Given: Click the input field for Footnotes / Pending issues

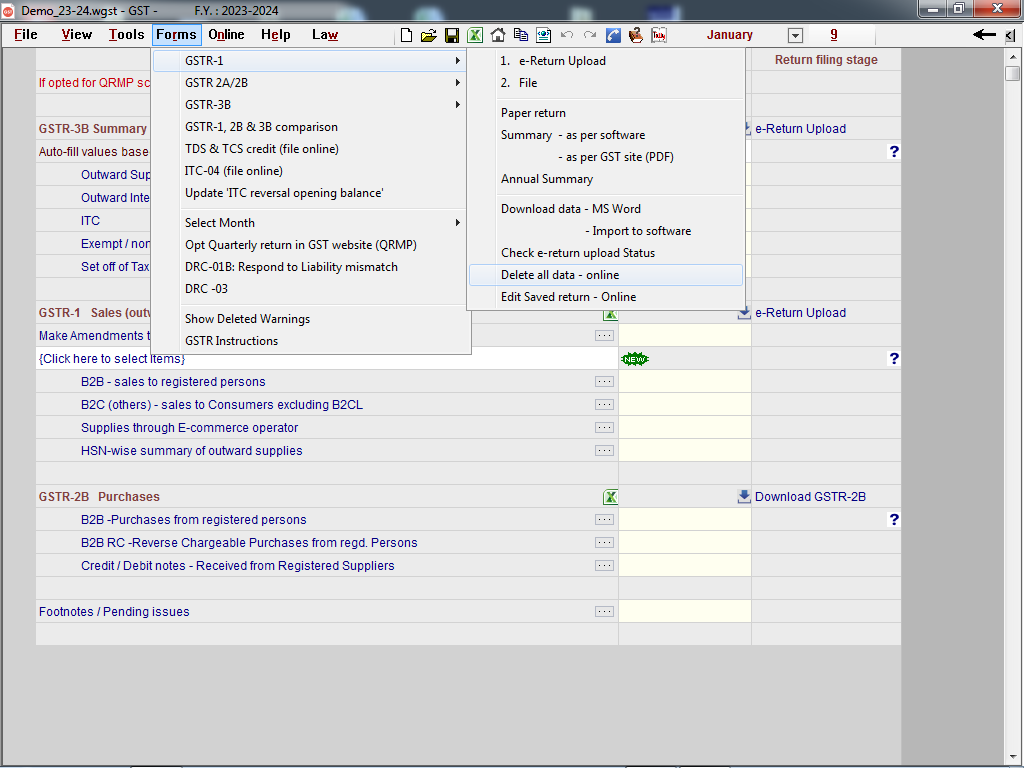Looking at the screenshot, I should pos(684,612).
